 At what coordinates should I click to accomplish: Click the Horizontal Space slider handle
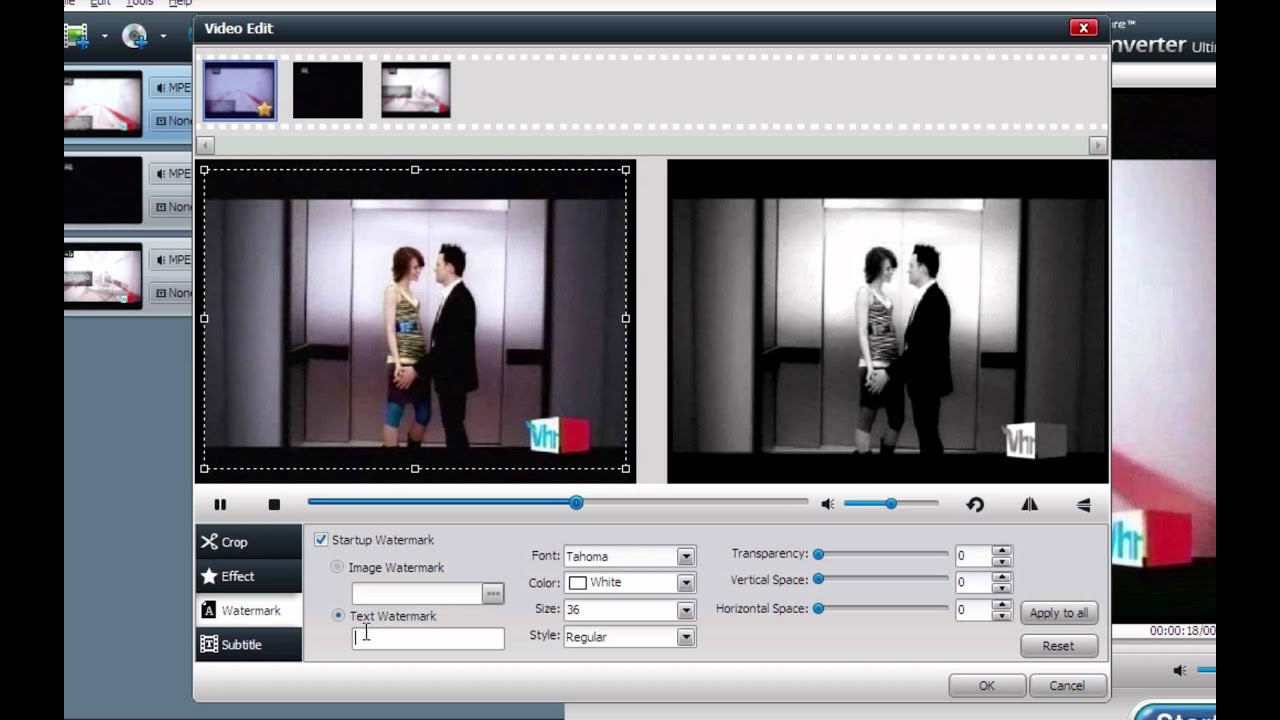[x=818, y=608]
